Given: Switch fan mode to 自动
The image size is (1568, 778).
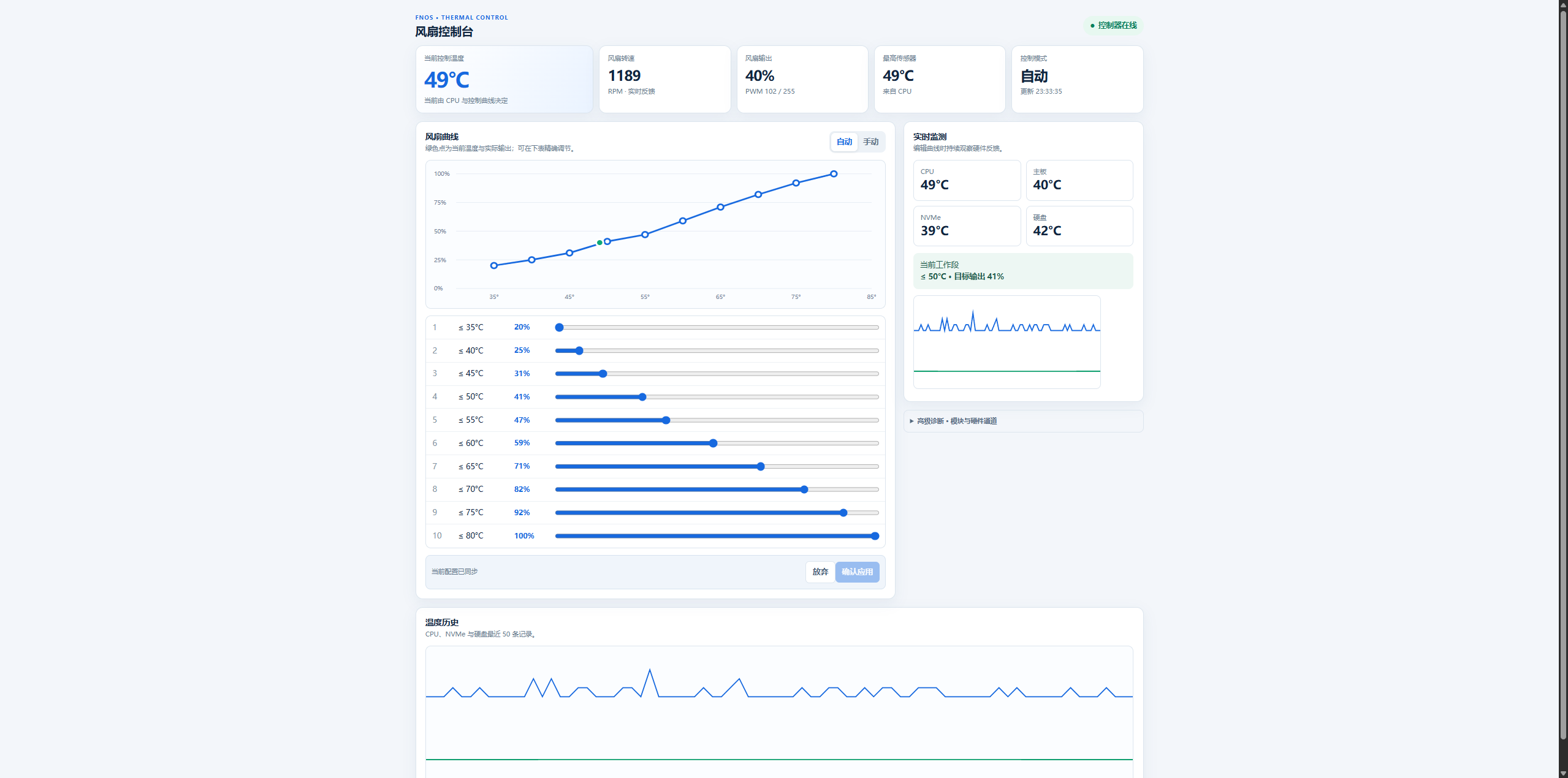Looking at the screenshot, I should click(844, 142).
